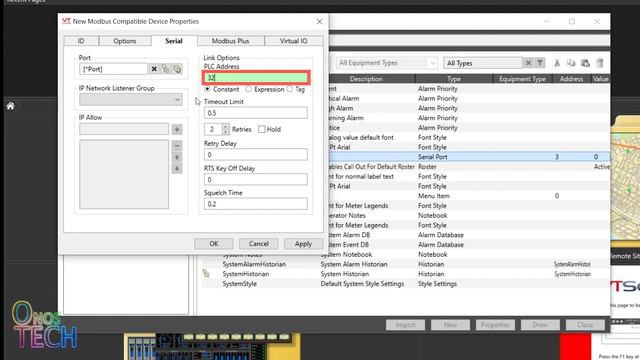Image resolution: width=640 pixels, height=360 pixels.
Task: Select the Menu Item row
Action: point(469,196)
